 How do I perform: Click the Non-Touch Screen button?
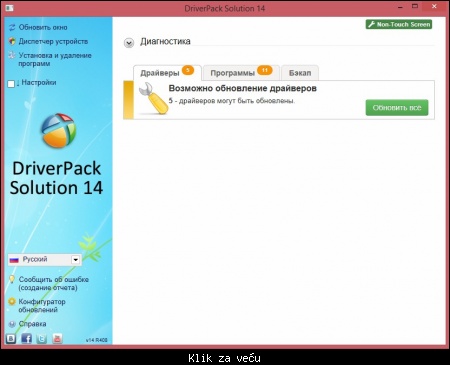coord(399,24)
